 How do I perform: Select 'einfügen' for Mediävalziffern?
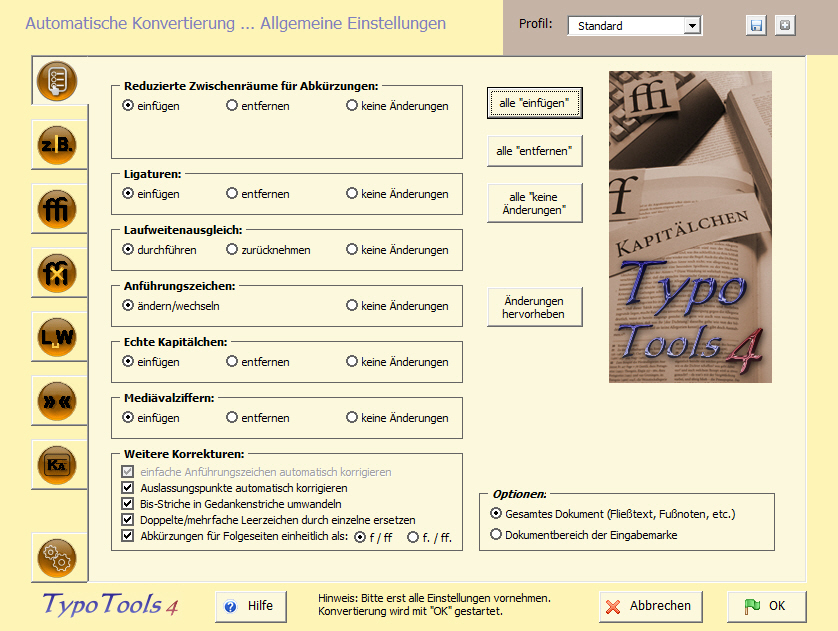click(x=151, y=417)
